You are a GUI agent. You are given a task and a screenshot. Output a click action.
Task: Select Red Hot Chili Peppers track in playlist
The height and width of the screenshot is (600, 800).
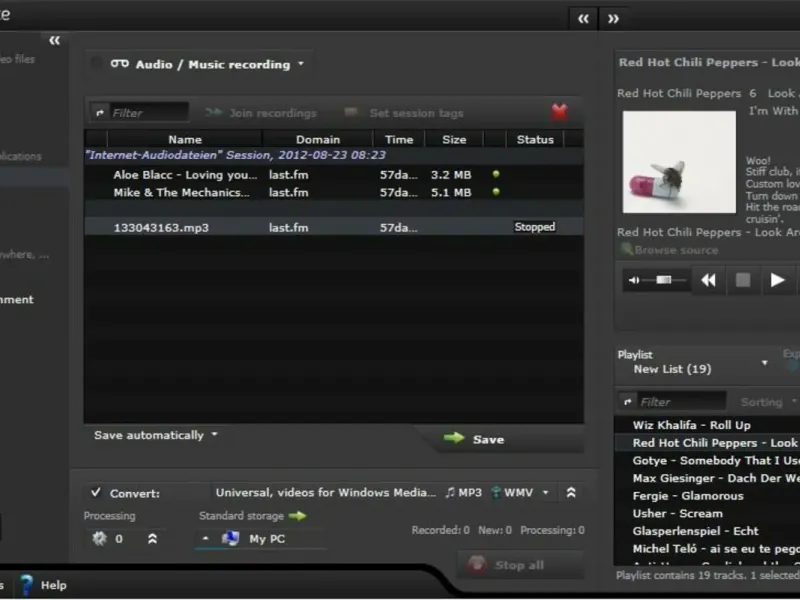coord(707,443)
